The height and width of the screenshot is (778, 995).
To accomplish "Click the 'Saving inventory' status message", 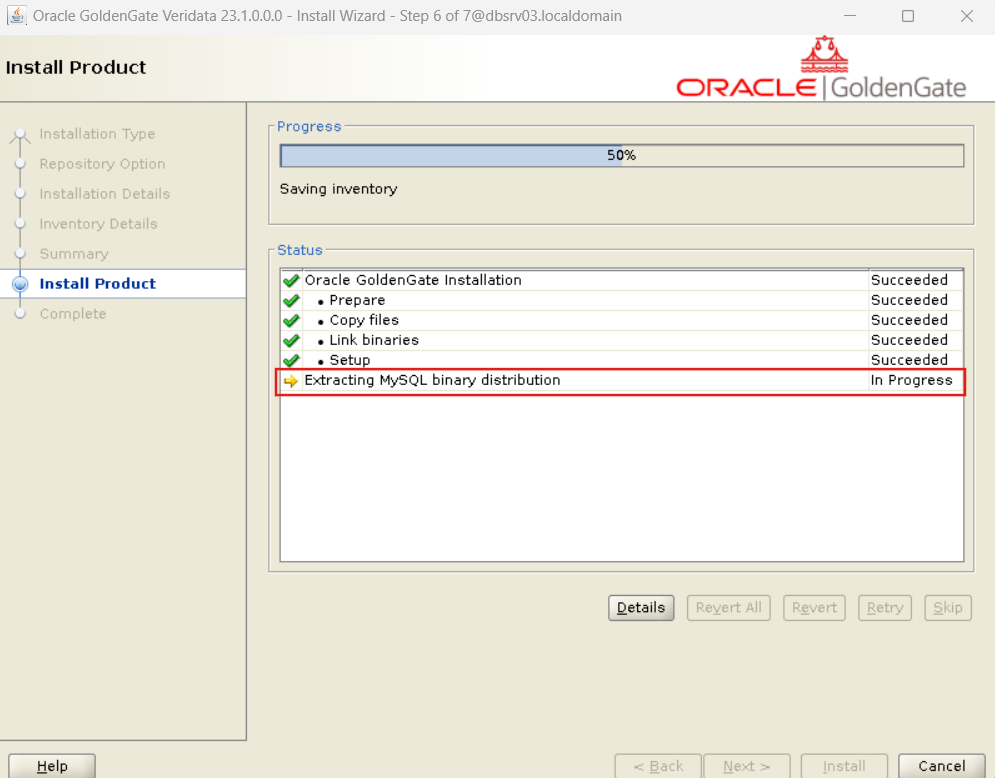I will (338, 189).
